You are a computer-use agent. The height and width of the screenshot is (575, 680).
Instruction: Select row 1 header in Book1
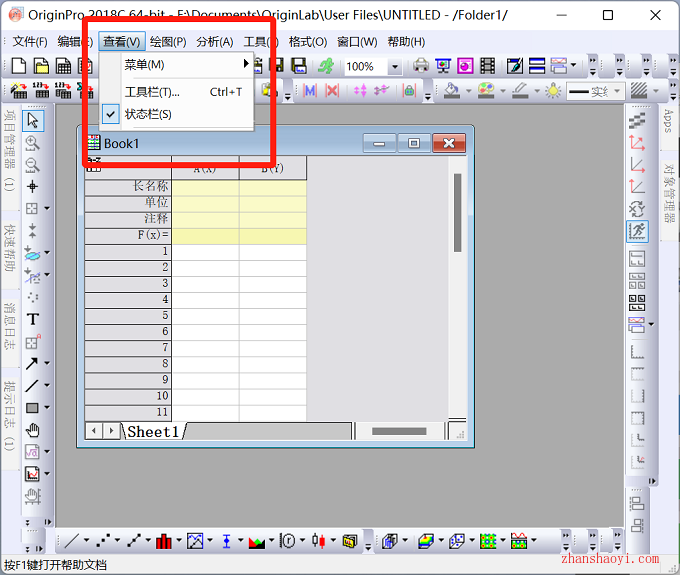click(x=128, y=252)
